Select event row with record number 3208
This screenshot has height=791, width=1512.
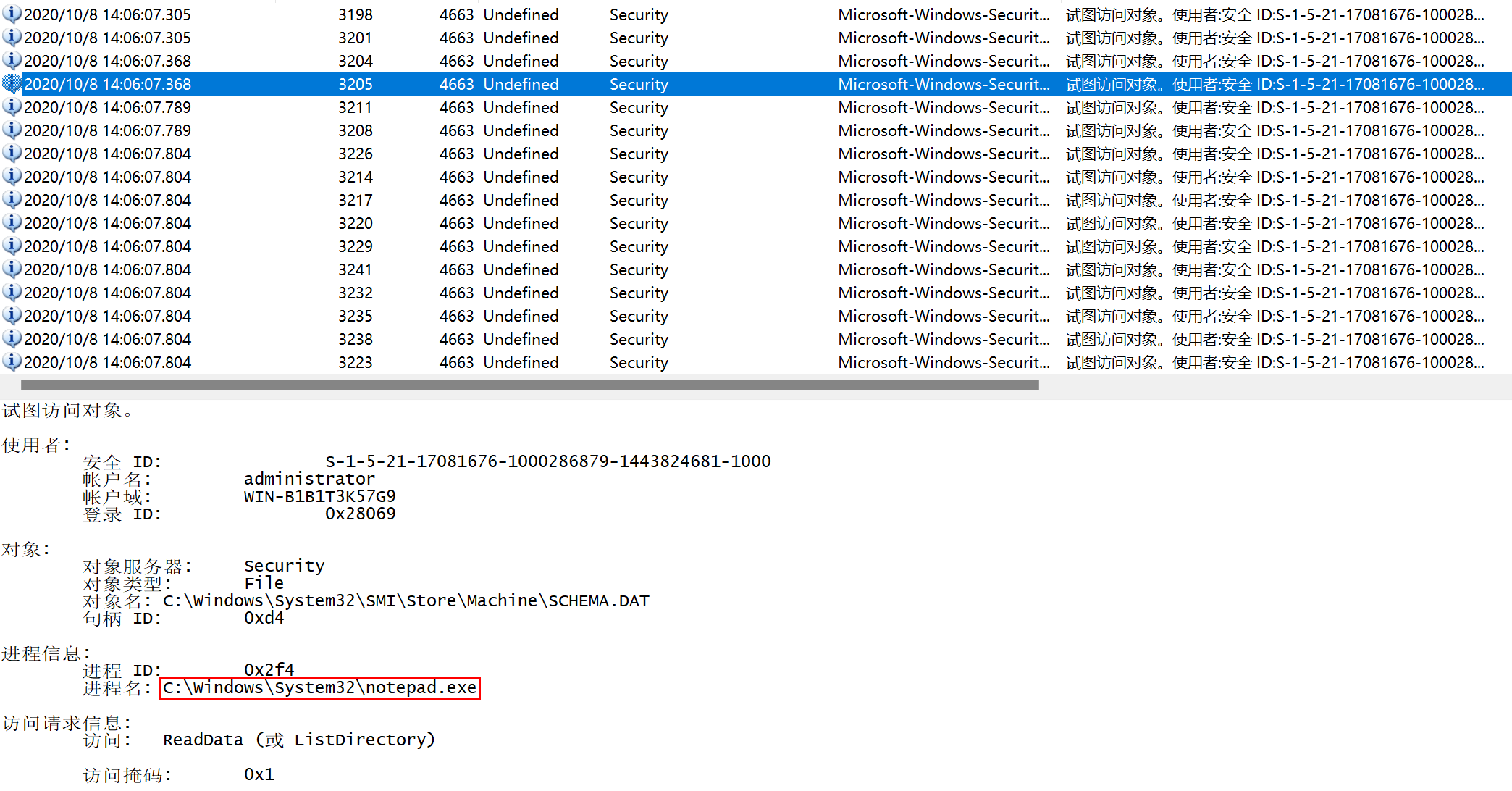coord(355,130)
